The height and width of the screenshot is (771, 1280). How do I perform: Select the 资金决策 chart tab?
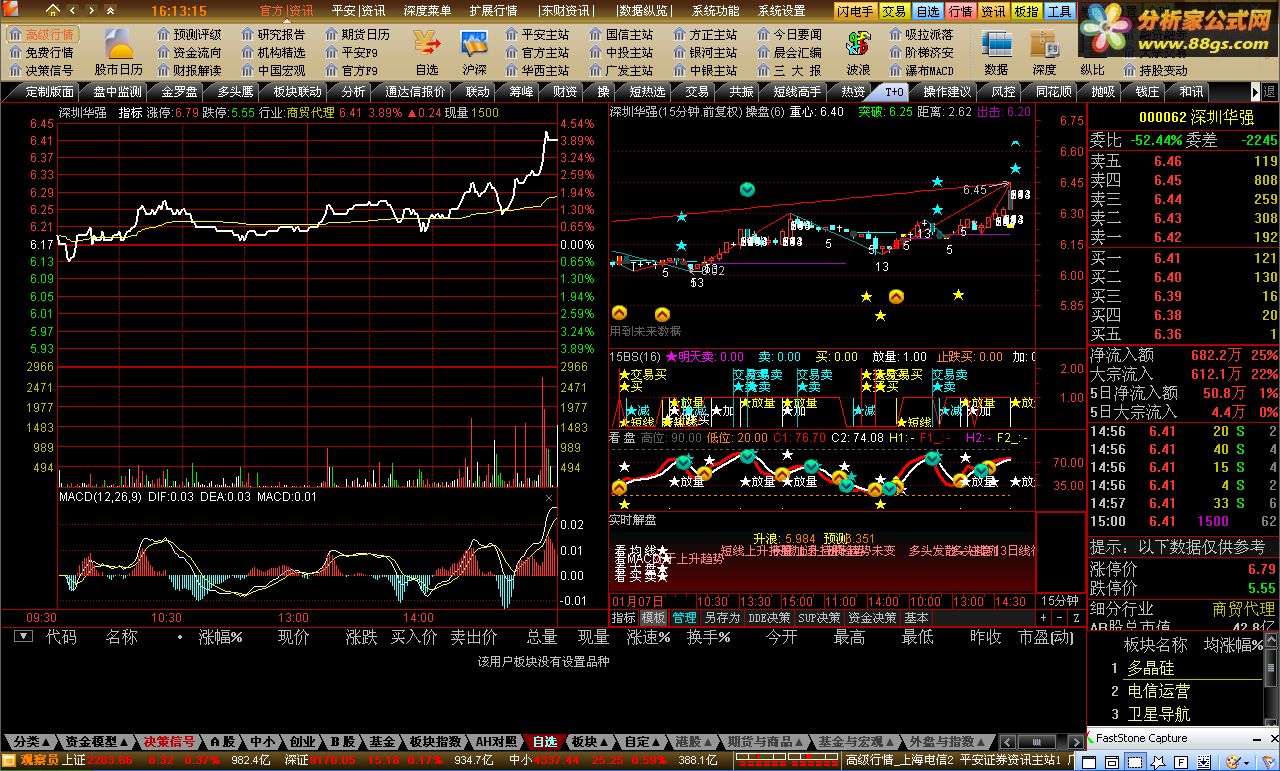(873, 618)
